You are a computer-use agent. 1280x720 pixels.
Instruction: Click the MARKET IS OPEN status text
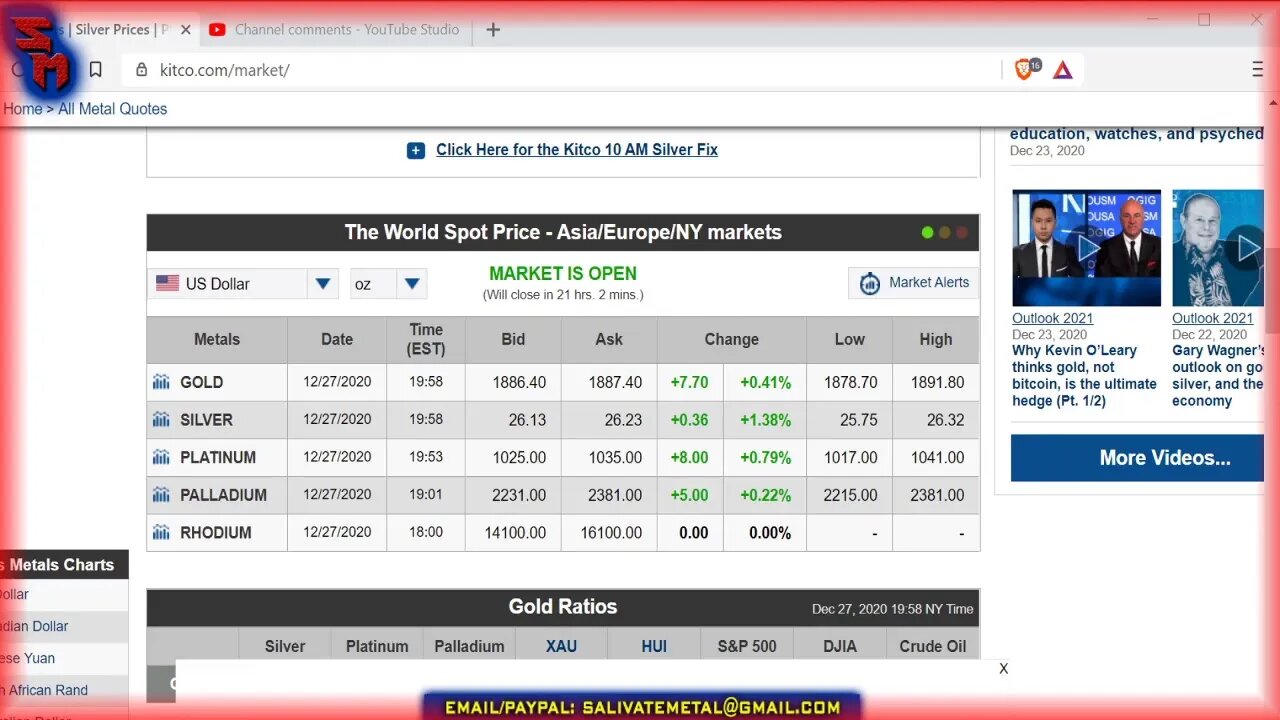click(x=563, y=273)
